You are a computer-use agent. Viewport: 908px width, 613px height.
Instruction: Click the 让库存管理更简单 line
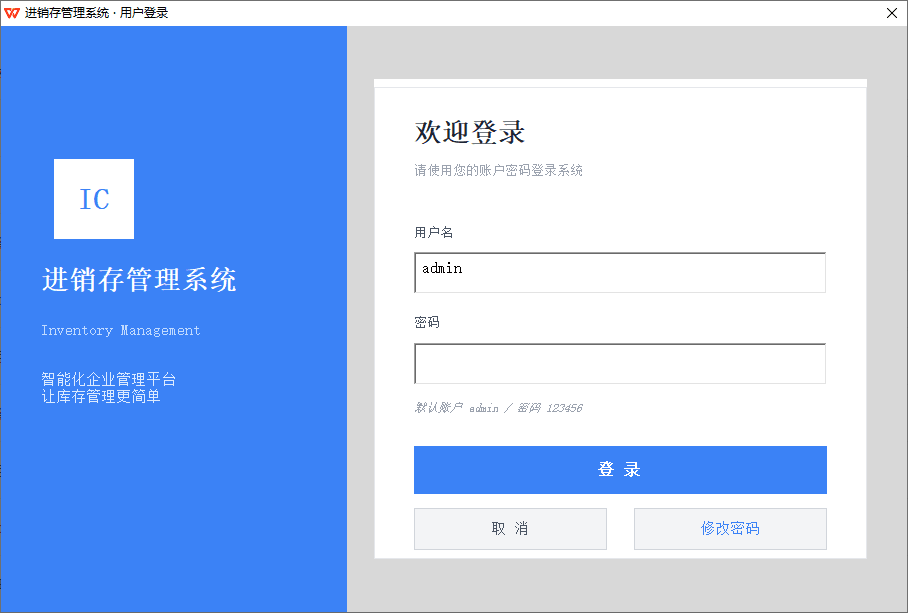101,397
